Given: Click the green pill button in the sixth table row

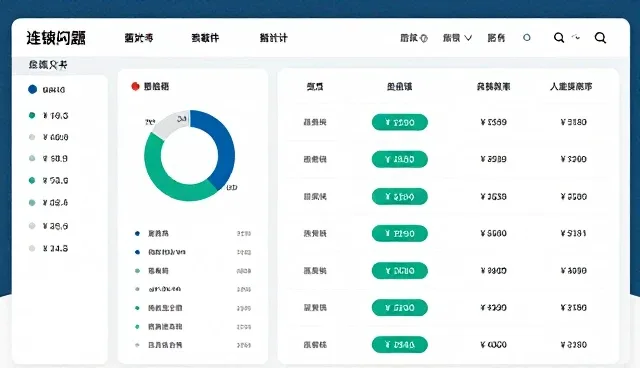Looking at the screenshot, I should (x=400, y=308).
